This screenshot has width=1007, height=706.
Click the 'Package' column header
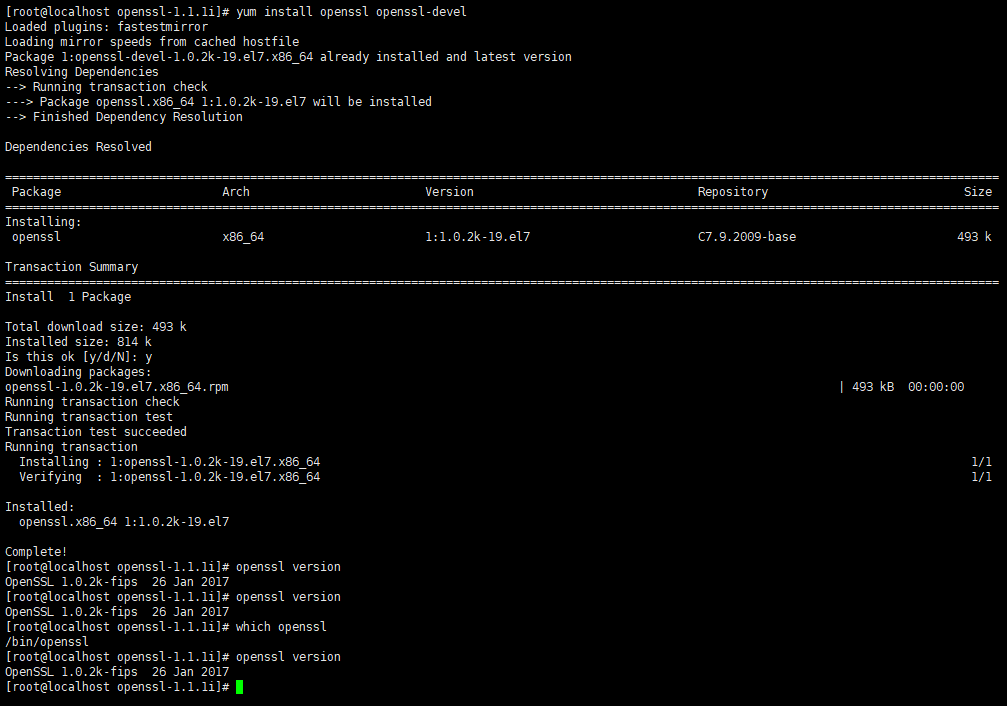click(37, 191)
